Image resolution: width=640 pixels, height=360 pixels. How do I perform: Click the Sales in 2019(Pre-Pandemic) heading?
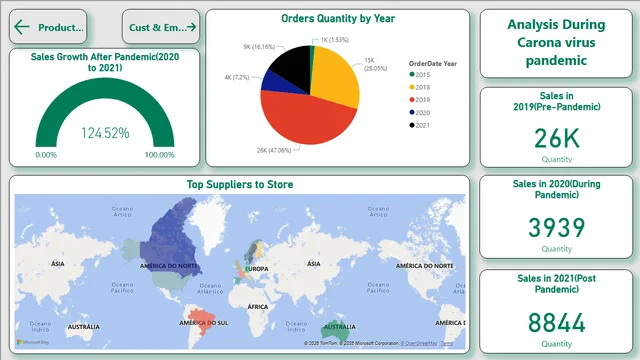(x=557, y=101)
